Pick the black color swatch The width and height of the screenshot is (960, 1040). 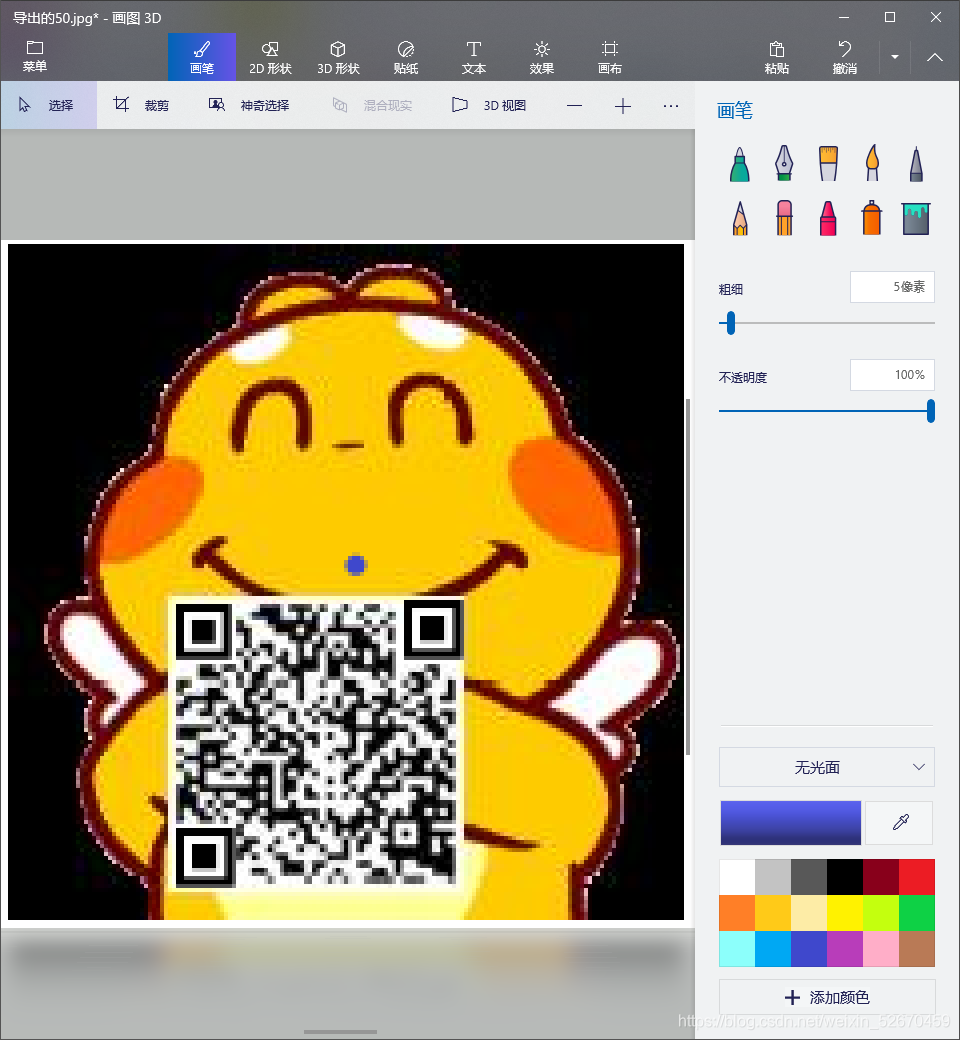pyautogui.click(x=845, y=877)
